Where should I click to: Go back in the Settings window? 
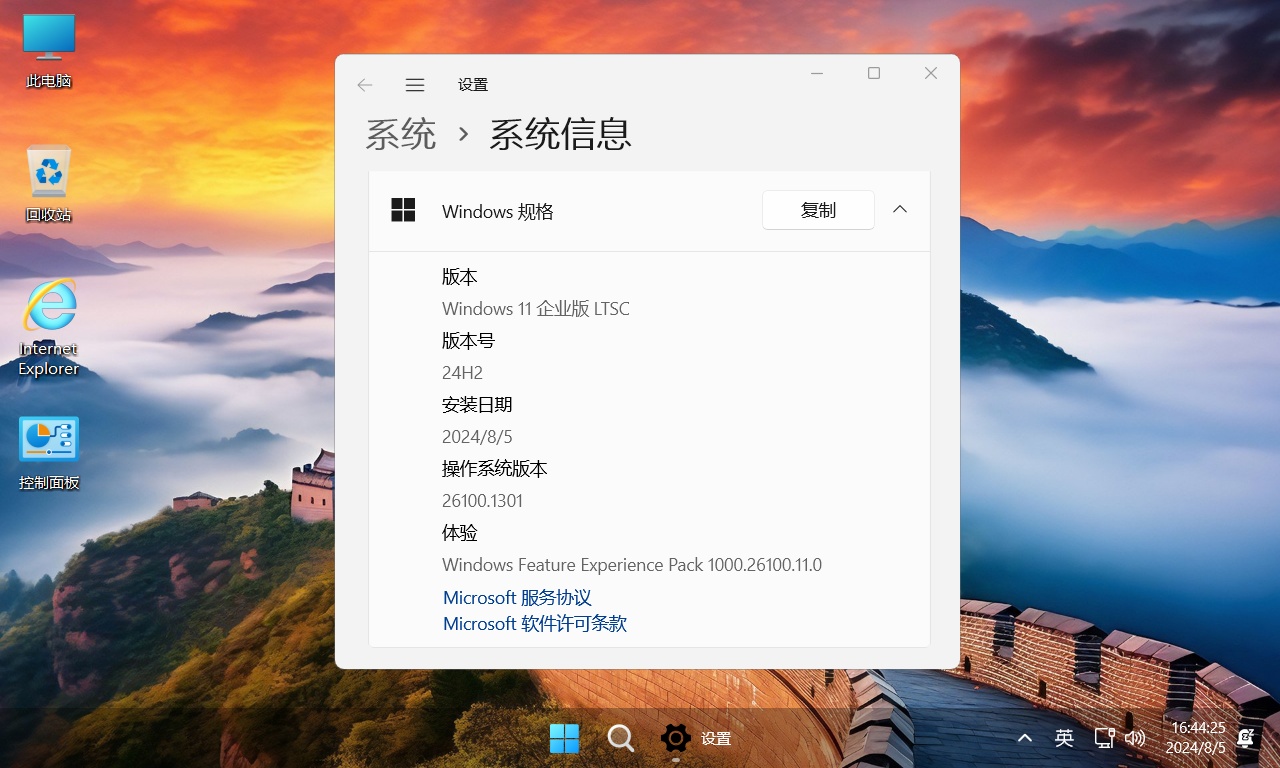point(365,85)
